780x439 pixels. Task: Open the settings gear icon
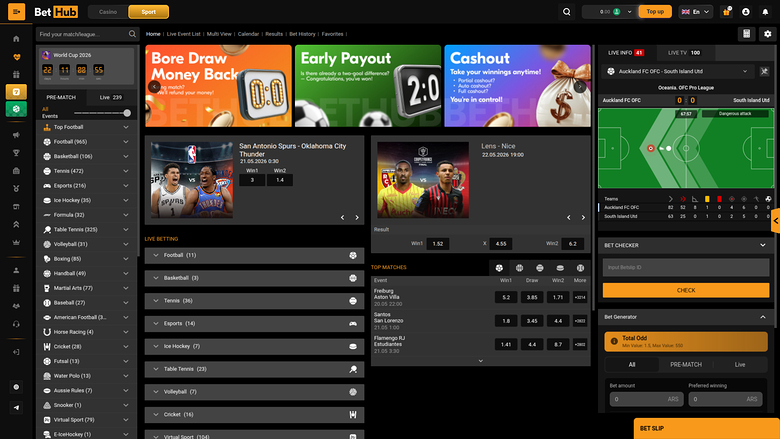(768, 34)
